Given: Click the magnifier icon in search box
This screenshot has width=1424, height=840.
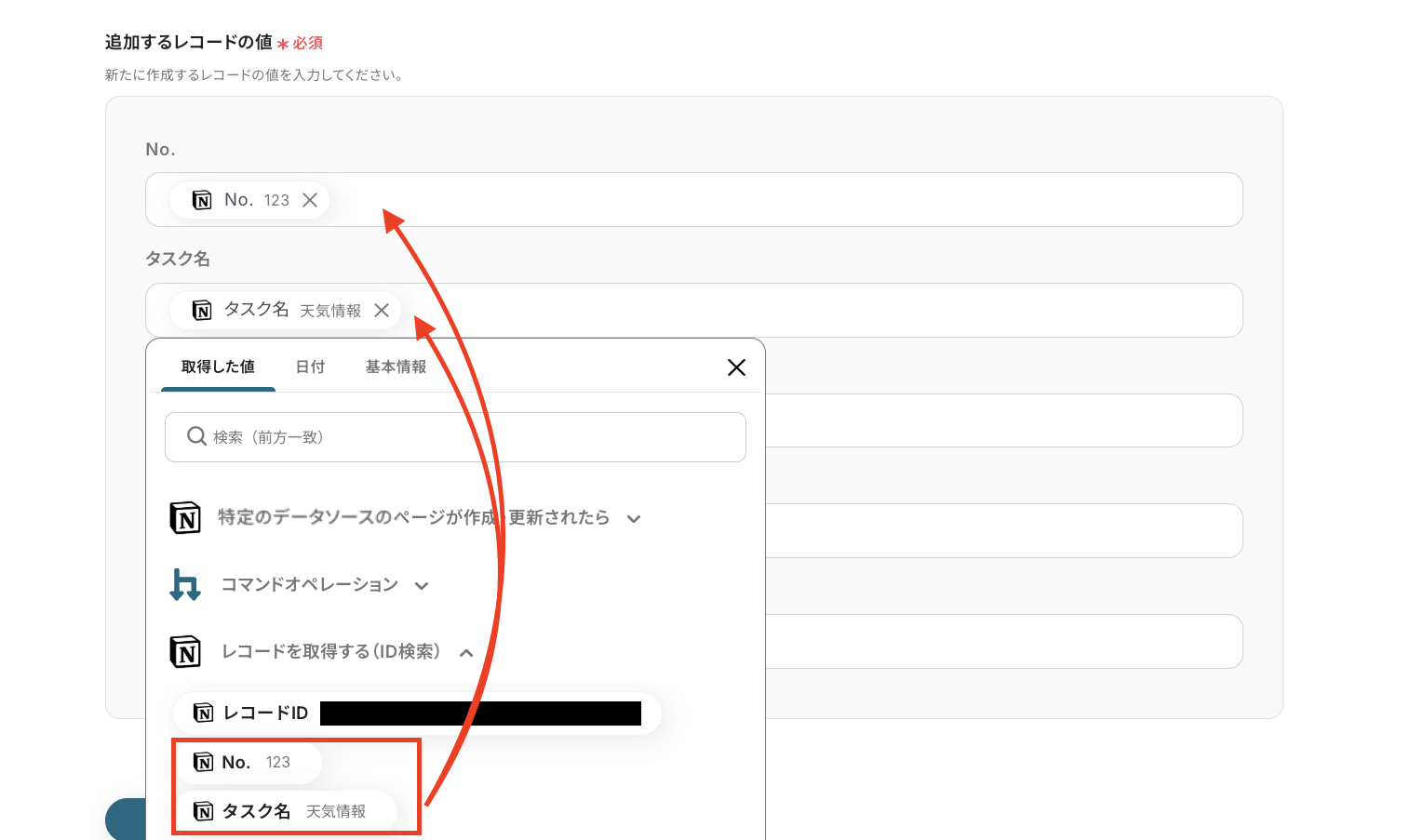Looking at the screenshot, I should pyautogui.click(x=196, y=436).
